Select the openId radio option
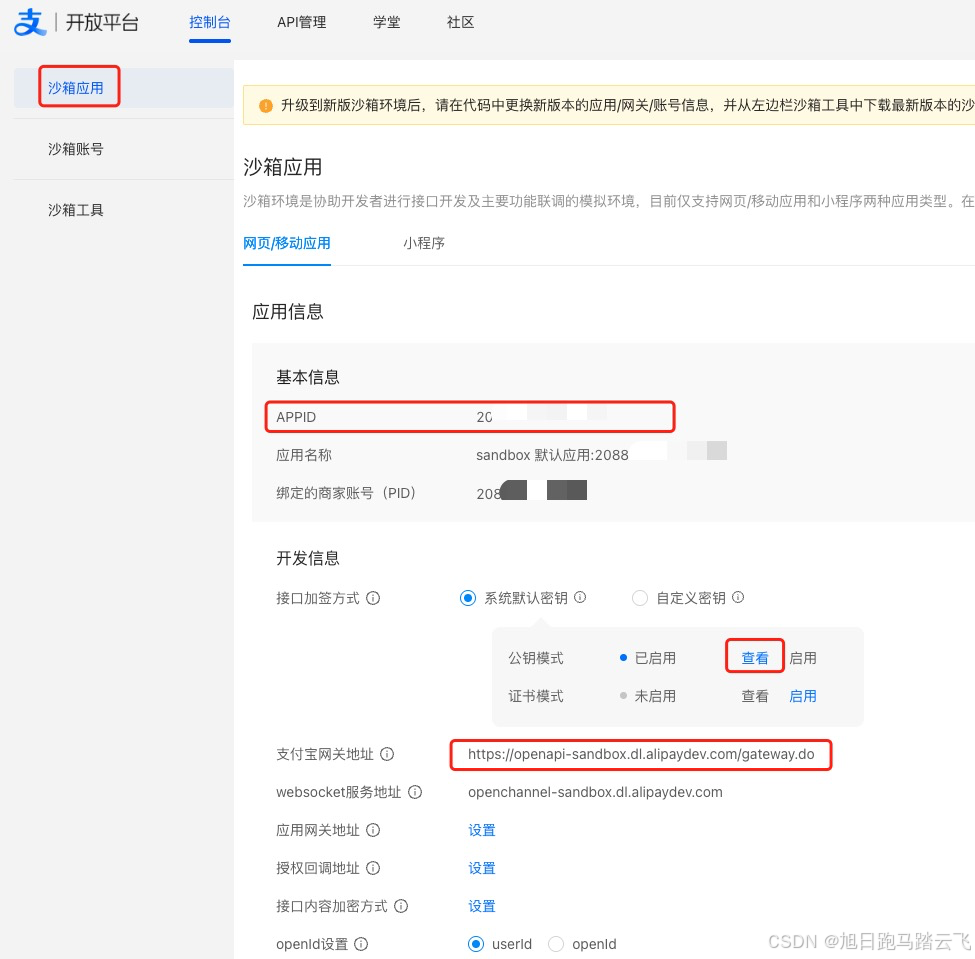The image size is (975, 959). (x=556, y=944)
